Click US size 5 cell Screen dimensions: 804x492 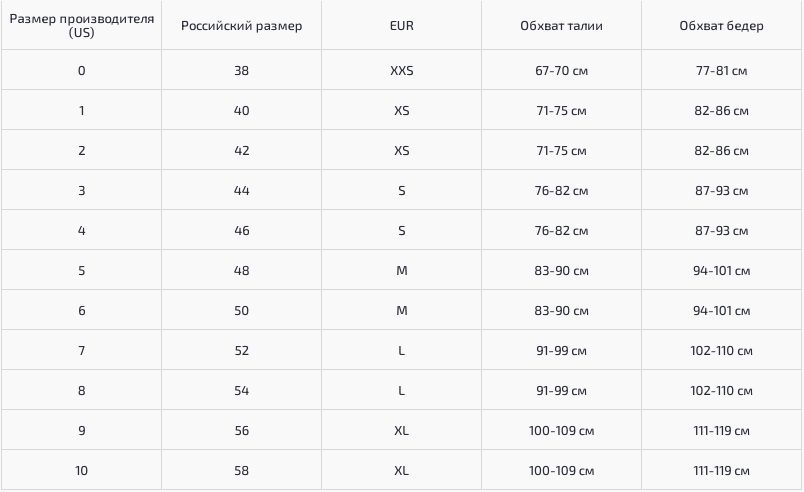(x=82, y=270)
